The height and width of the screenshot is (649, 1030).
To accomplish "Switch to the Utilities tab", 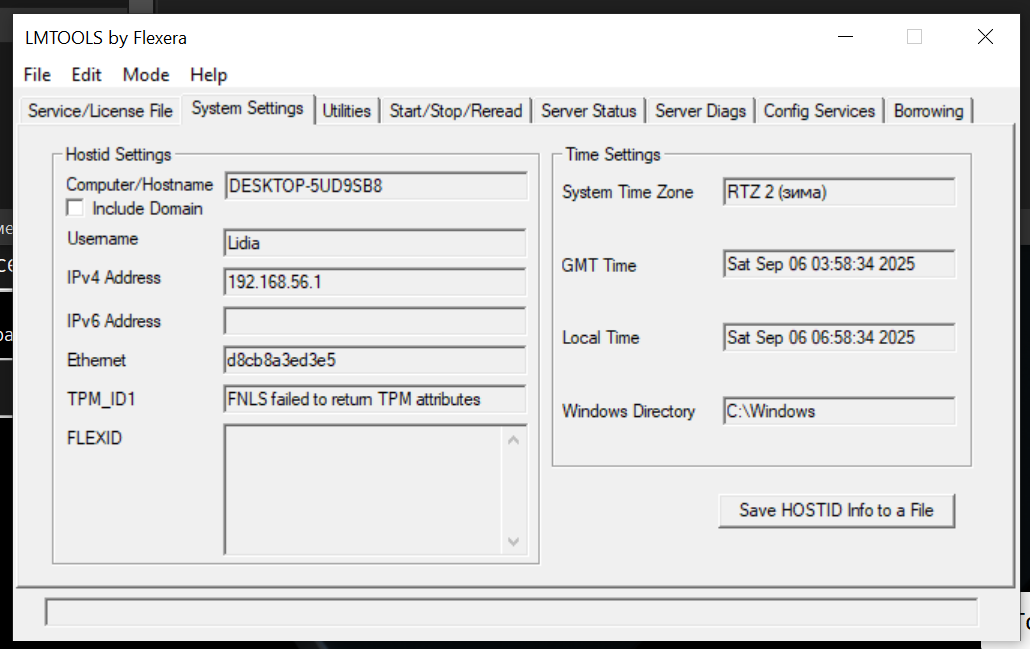I will tap(346, 111).
